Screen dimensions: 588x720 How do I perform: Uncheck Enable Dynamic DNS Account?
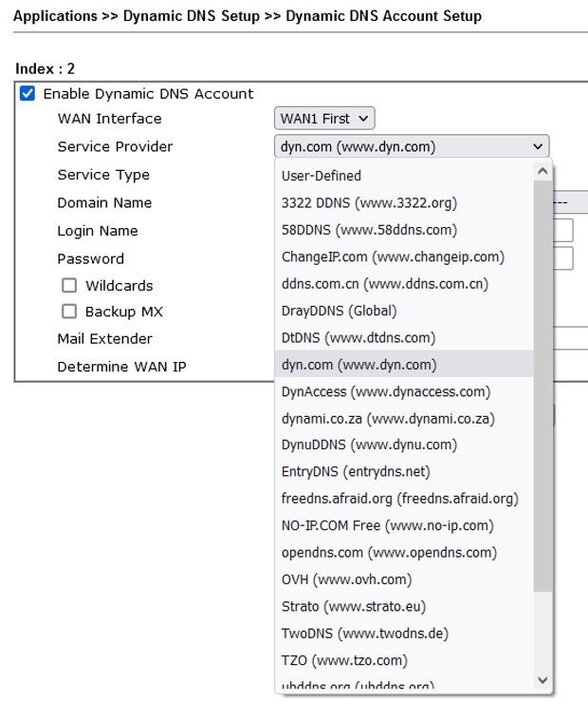tap(28, 94)
